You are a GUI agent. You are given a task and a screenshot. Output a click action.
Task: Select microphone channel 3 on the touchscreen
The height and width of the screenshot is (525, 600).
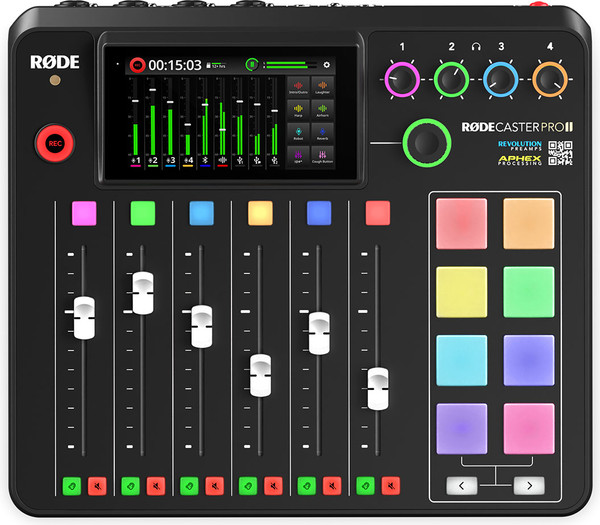pyautogui.click(x=170, y=161)
